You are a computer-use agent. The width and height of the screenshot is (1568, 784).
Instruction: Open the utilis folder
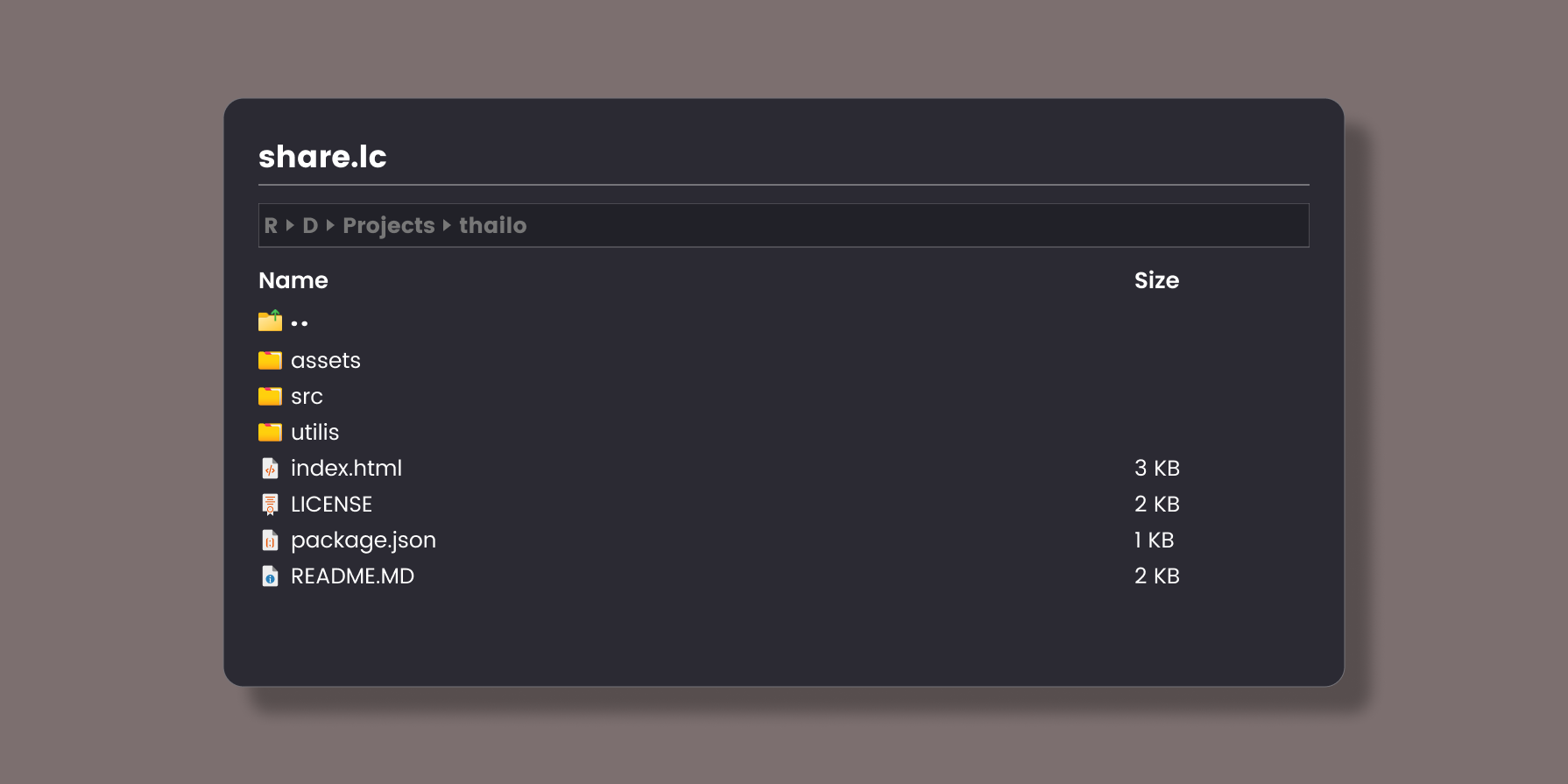[x=314, y=433]
